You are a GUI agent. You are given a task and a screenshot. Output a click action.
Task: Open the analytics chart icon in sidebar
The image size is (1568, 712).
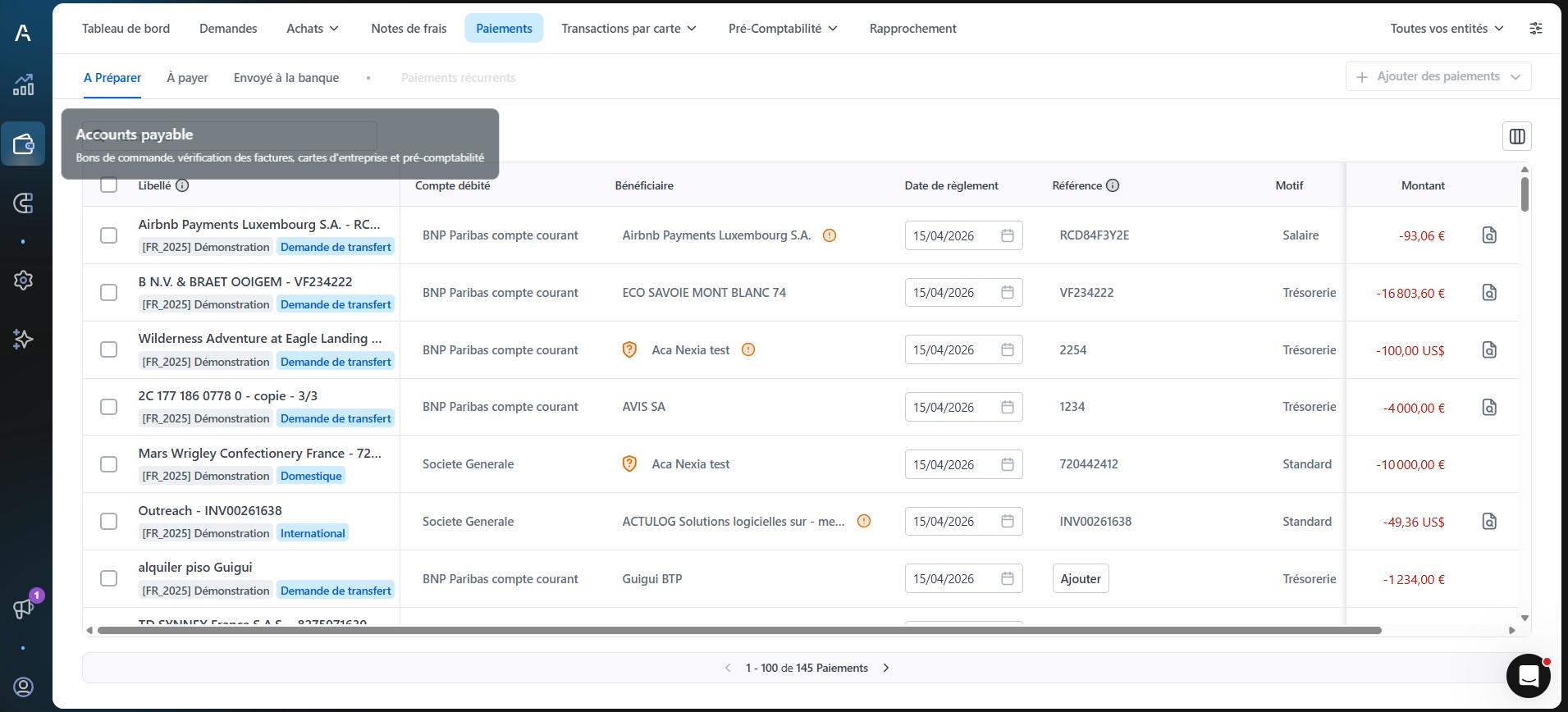click(x=23, y=84)
